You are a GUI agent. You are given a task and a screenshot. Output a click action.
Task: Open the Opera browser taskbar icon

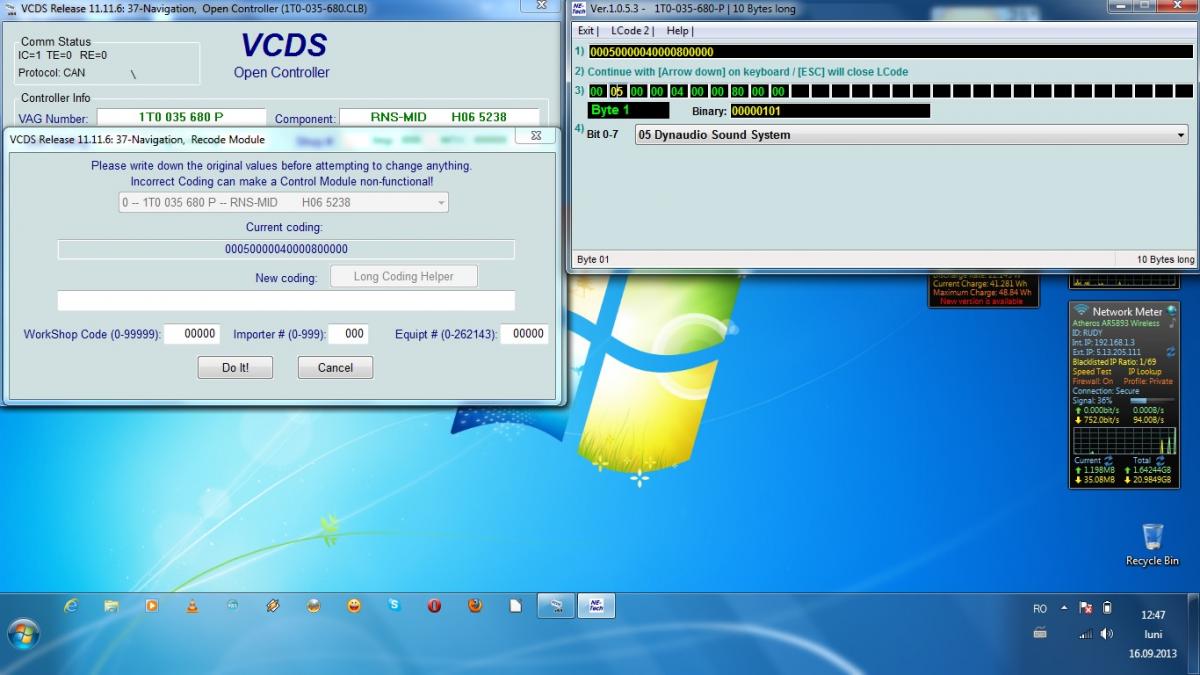(434, 606)
